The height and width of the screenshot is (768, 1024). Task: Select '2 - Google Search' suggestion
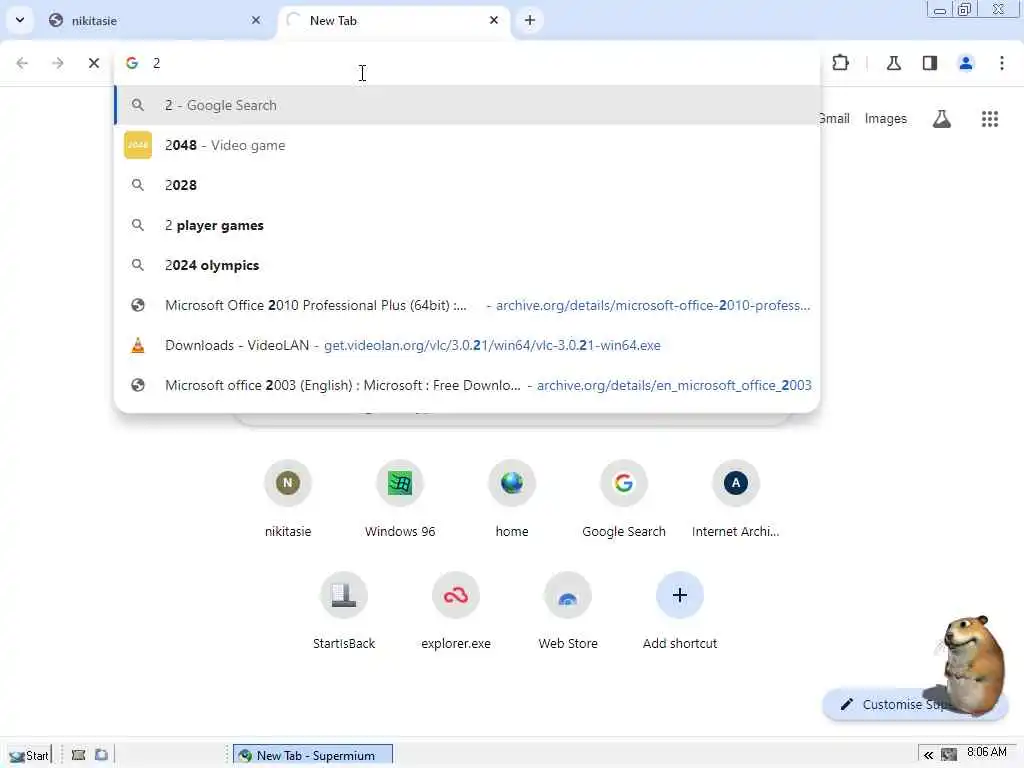pos(467,105)
